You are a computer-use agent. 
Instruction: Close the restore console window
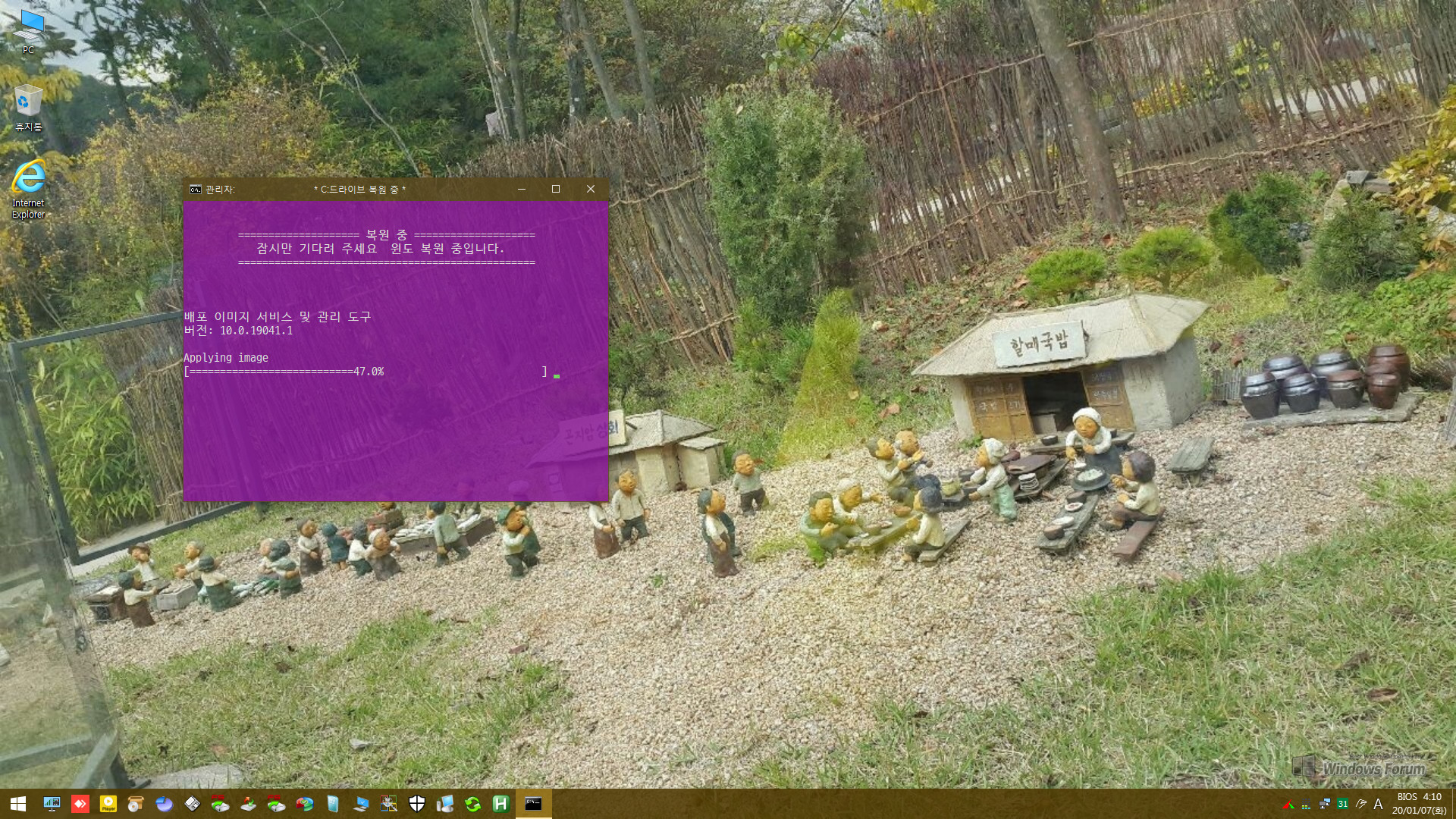tap(591, 190)
